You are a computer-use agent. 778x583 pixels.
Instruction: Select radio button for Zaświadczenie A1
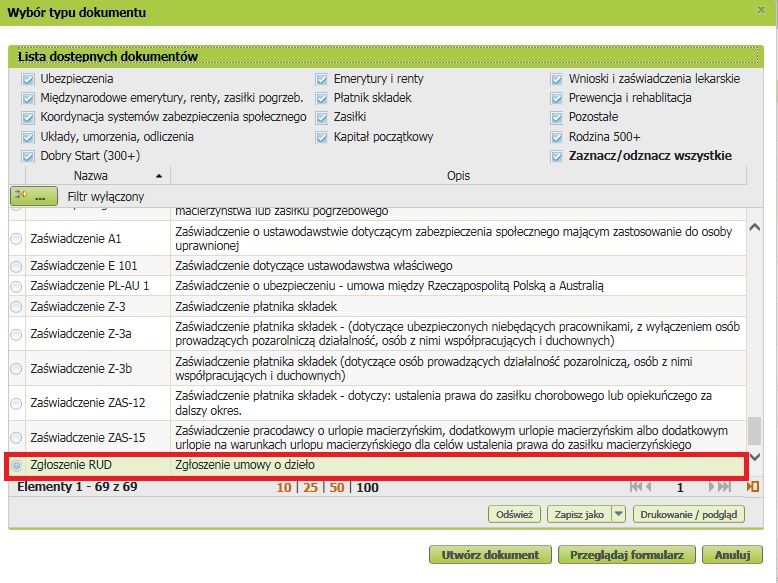(x=16, y=239)
